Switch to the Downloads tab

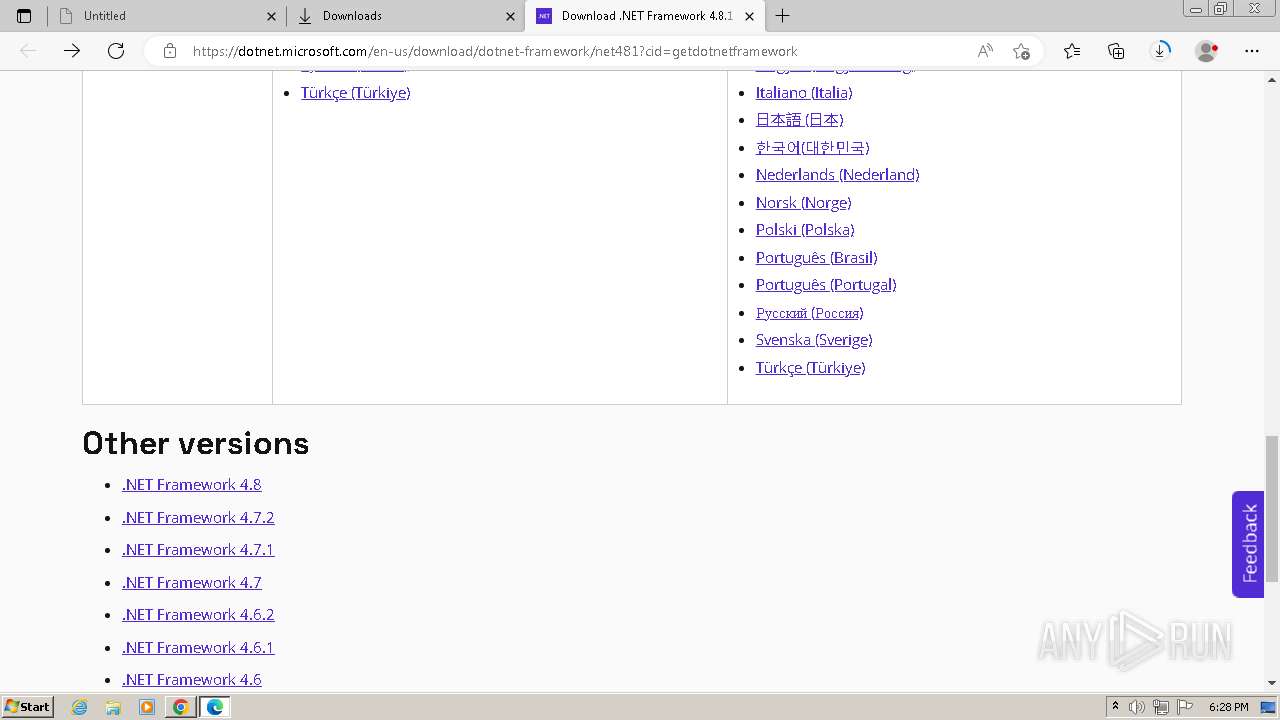click(x=405, y=16)
